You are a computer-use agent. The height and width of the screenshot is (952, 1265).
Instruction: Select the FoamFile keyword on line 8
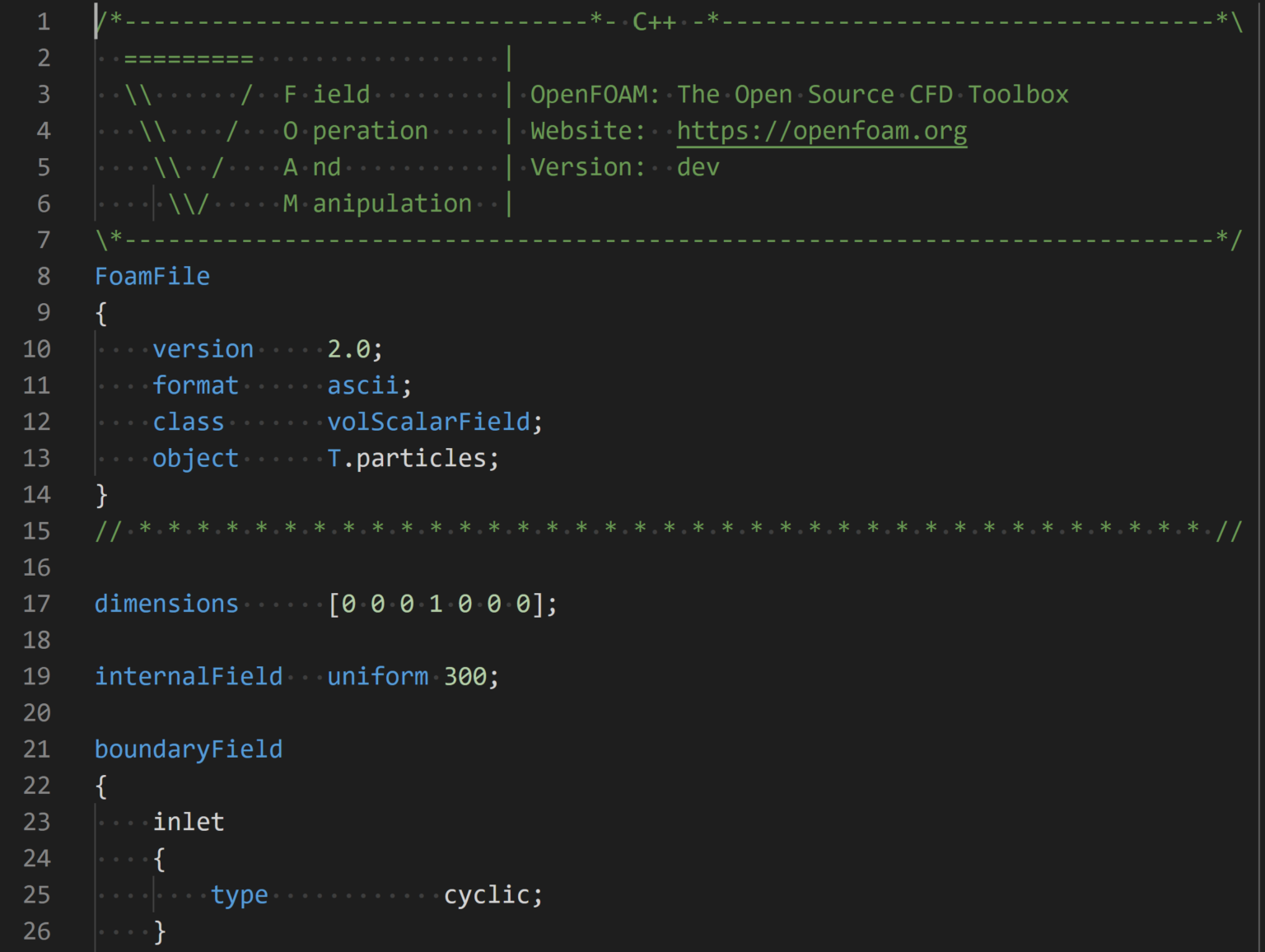click(152, 276)
